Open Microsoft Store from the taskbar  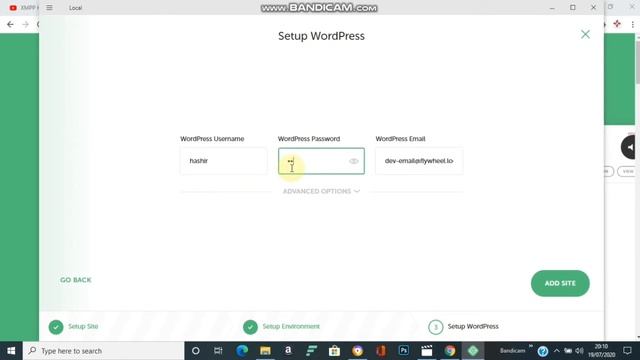pyautogui.click(x=334, y=351)
